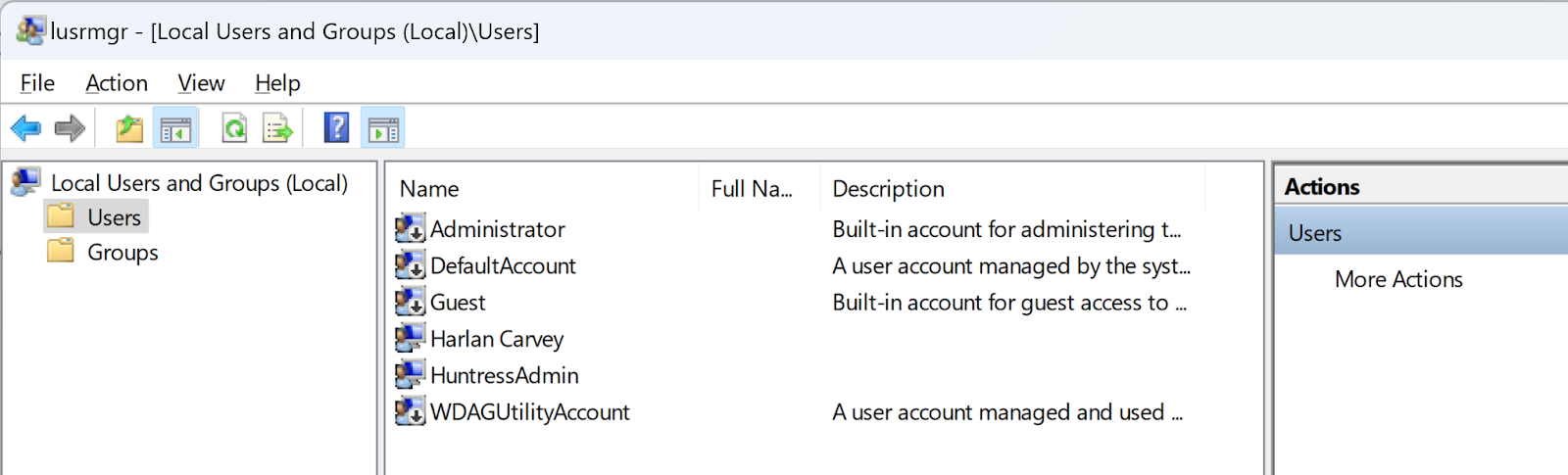
Task: Open Help via the question mark icon
Action: (x=336, y=128)
